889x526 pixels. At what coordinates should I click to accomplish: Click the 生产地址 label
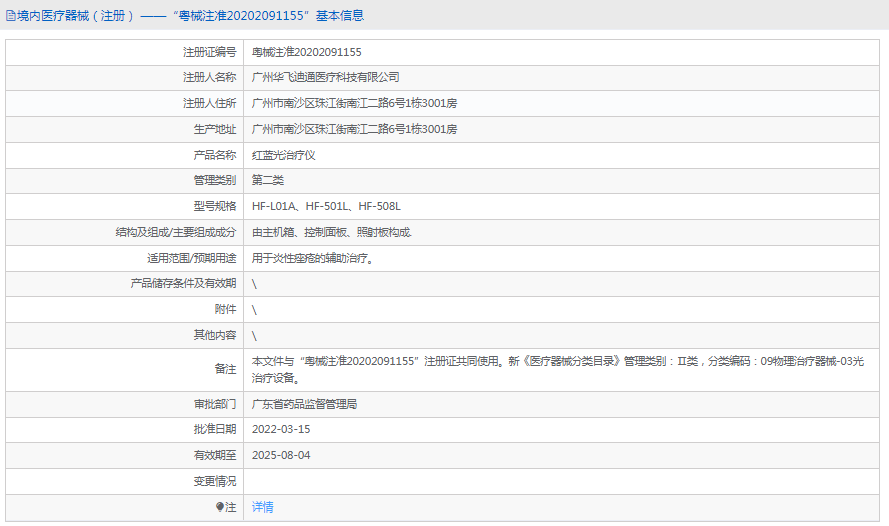click(x=215, y=129)
